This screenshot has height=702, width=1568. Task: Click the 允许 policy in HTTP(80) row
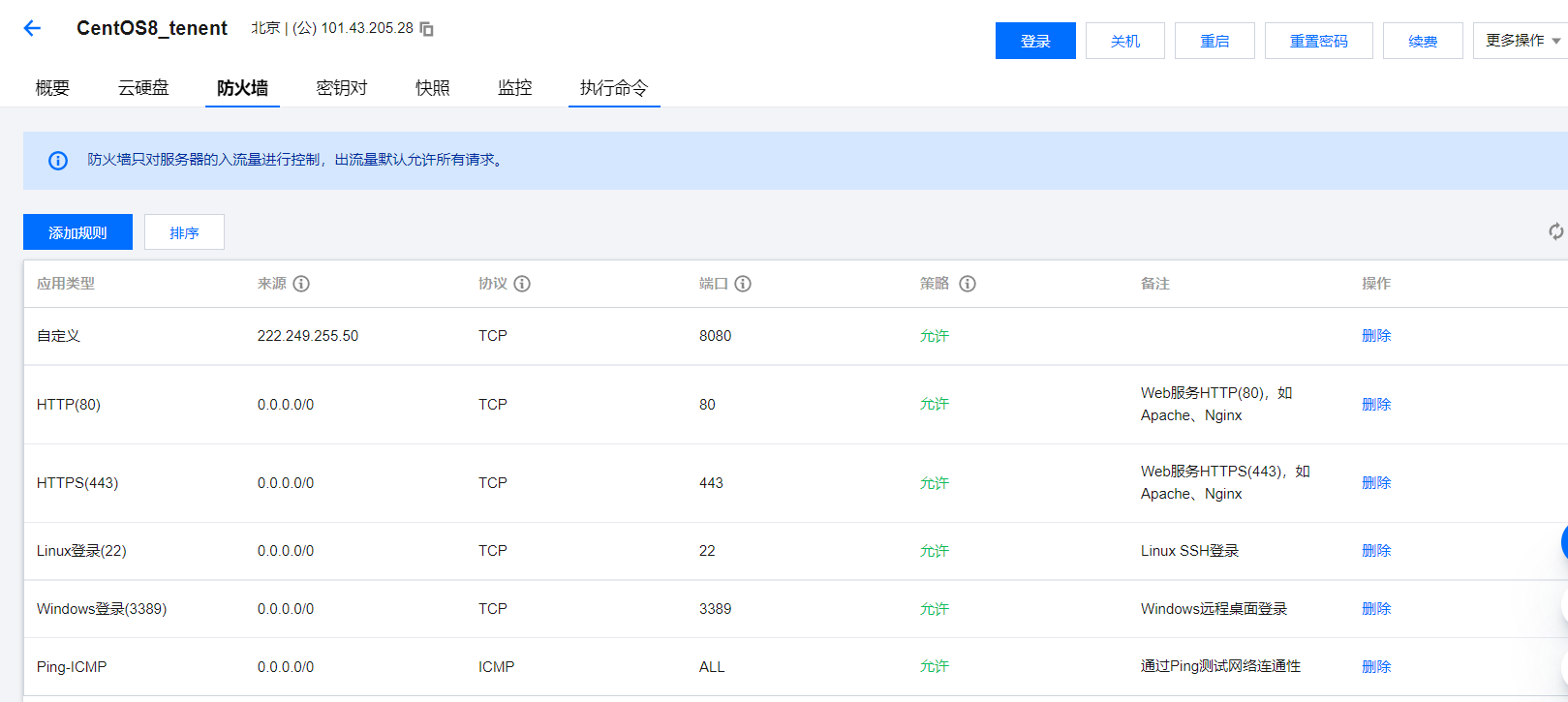(935, 405)
